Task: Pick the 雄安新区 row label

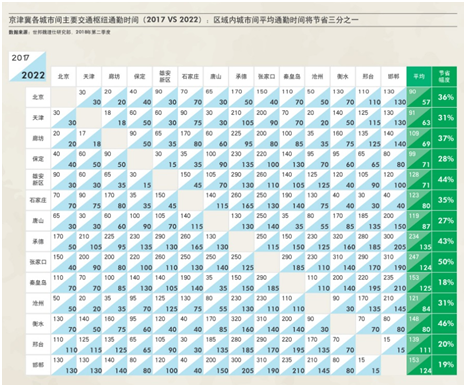Action: coord(38,180)
